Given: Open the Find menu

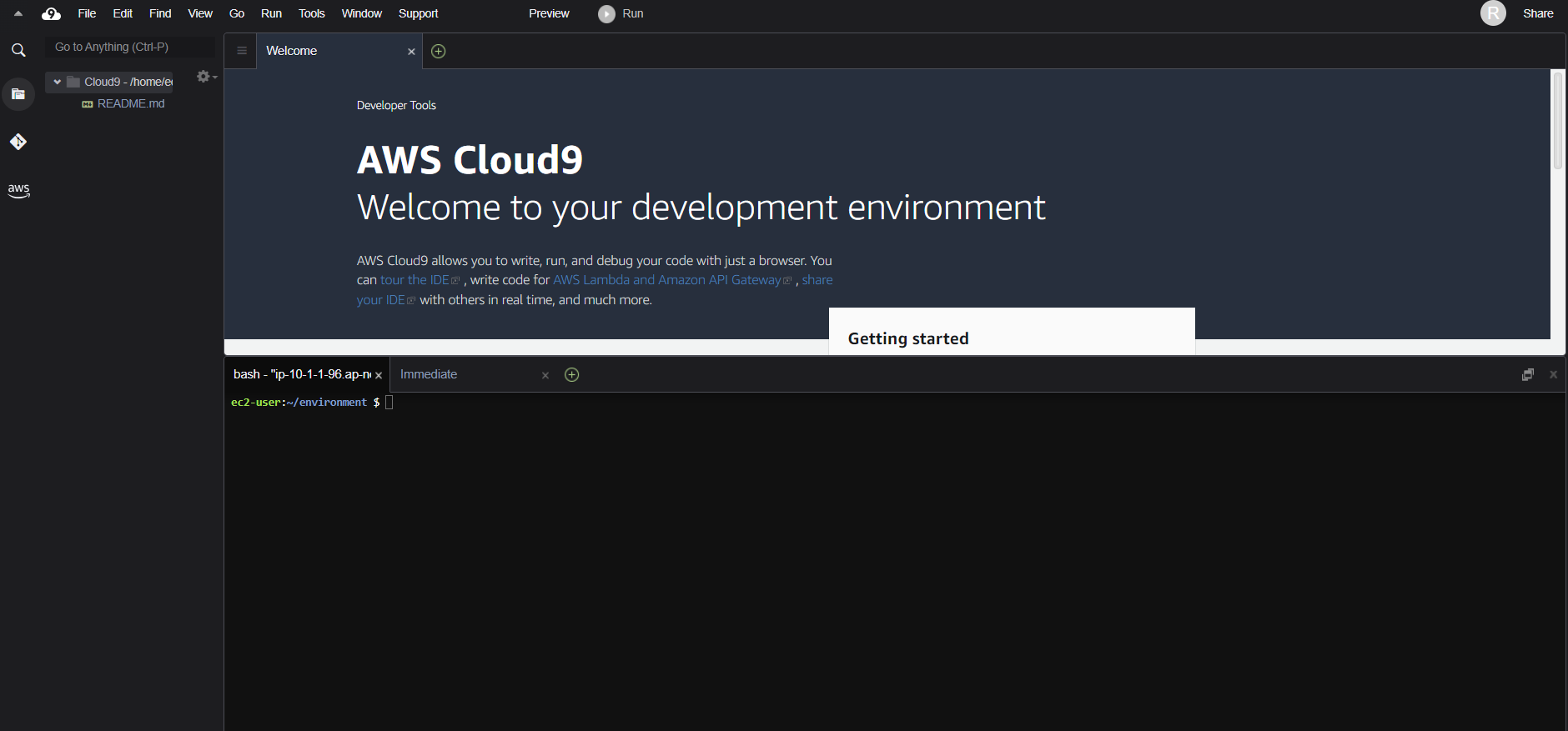Looking at the screenshot, I should click(160, 13).
